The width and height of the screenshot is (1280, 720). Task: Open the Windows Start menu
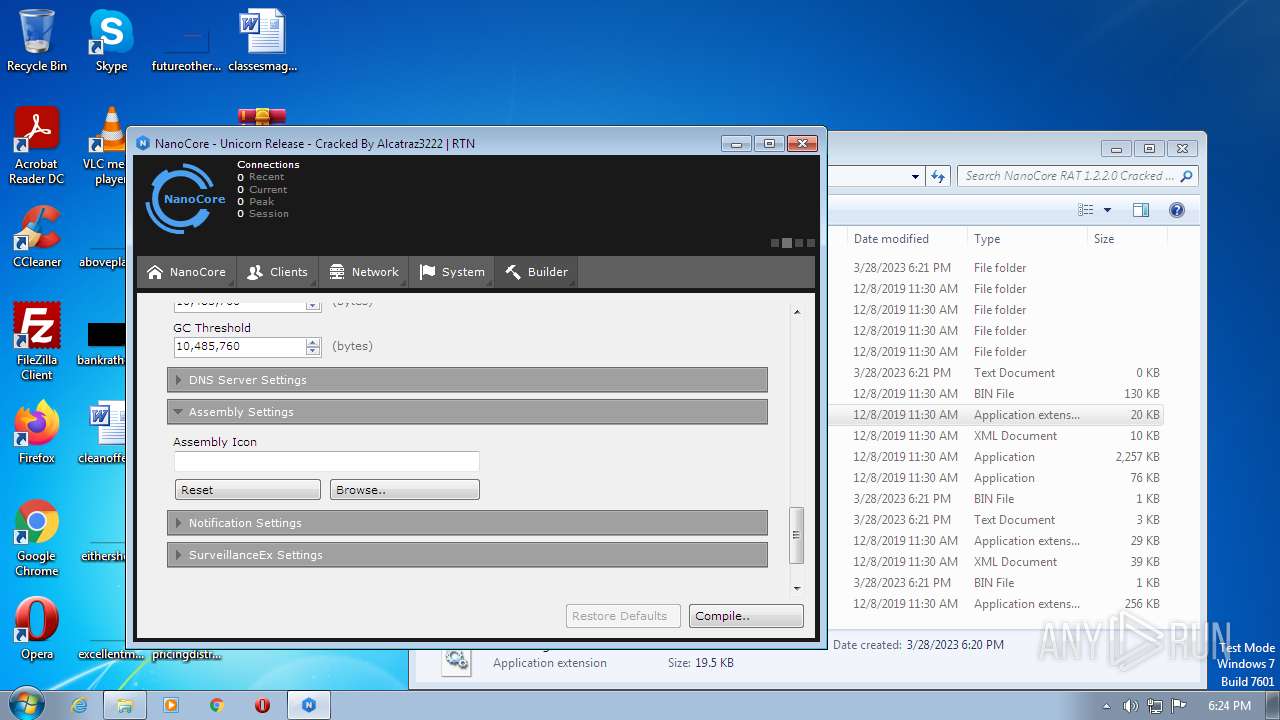(x=27, y=704)
